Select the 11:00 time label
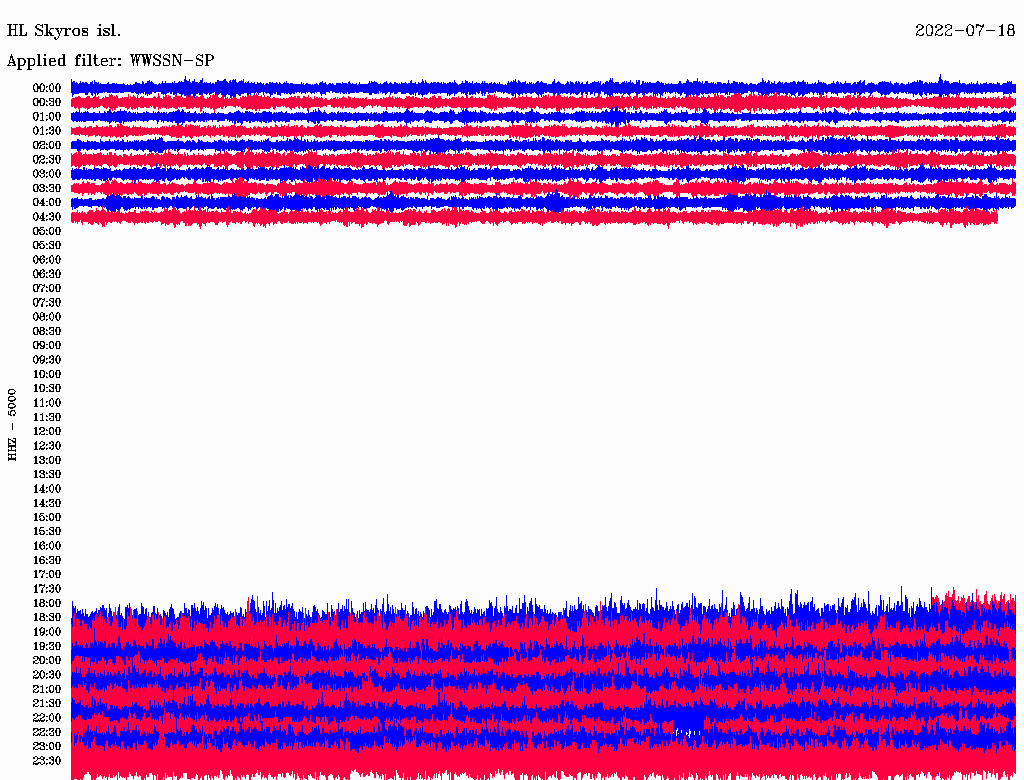The image size is (1024, 780). (47, 402)
